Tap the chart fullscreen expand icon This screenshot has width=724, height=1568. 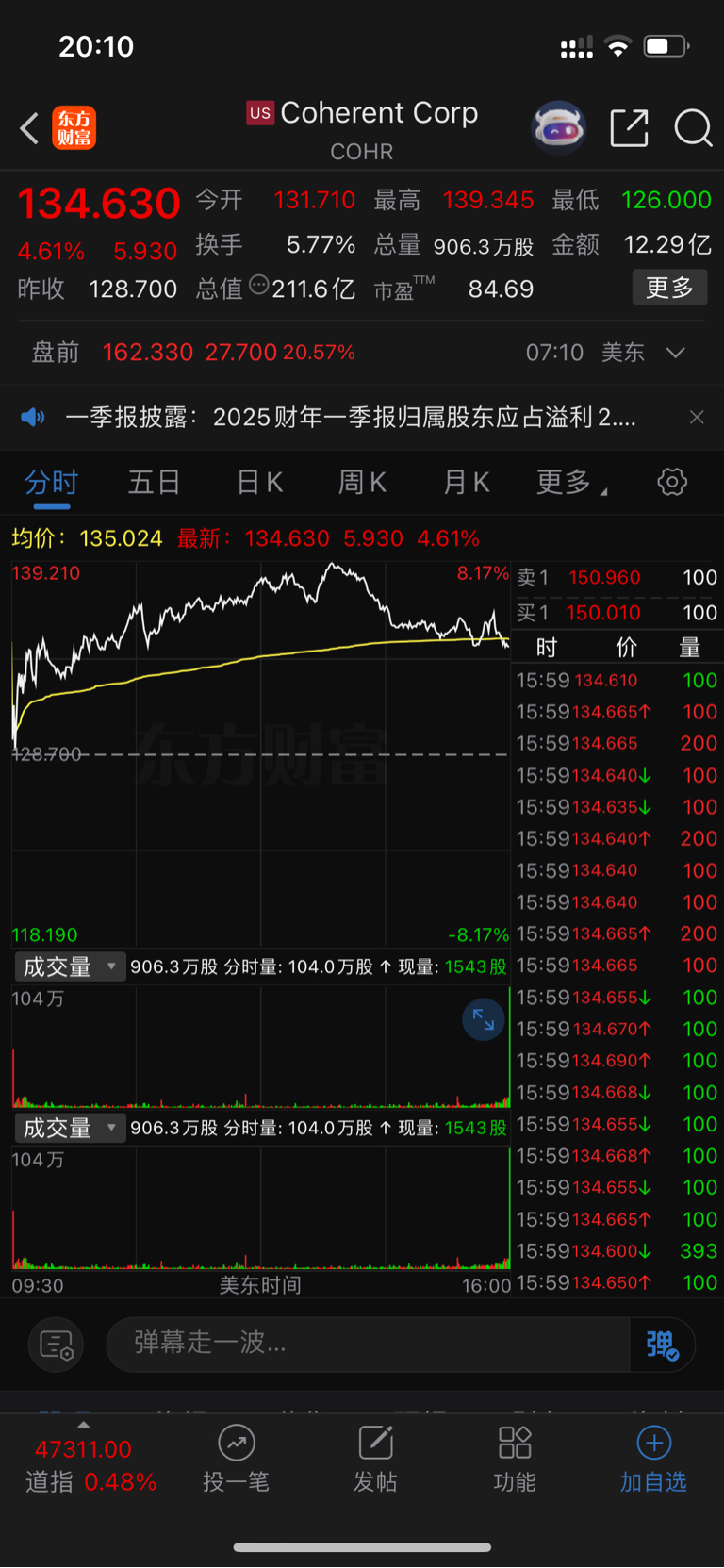[x=484, y=1019]
